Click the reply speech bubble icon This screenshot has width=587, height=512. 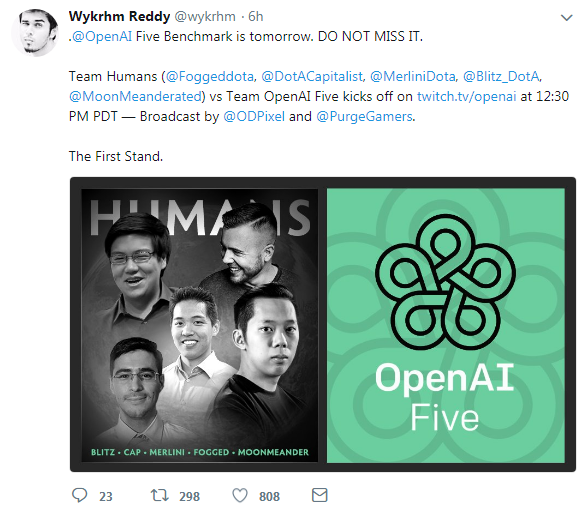coord(79,495)
